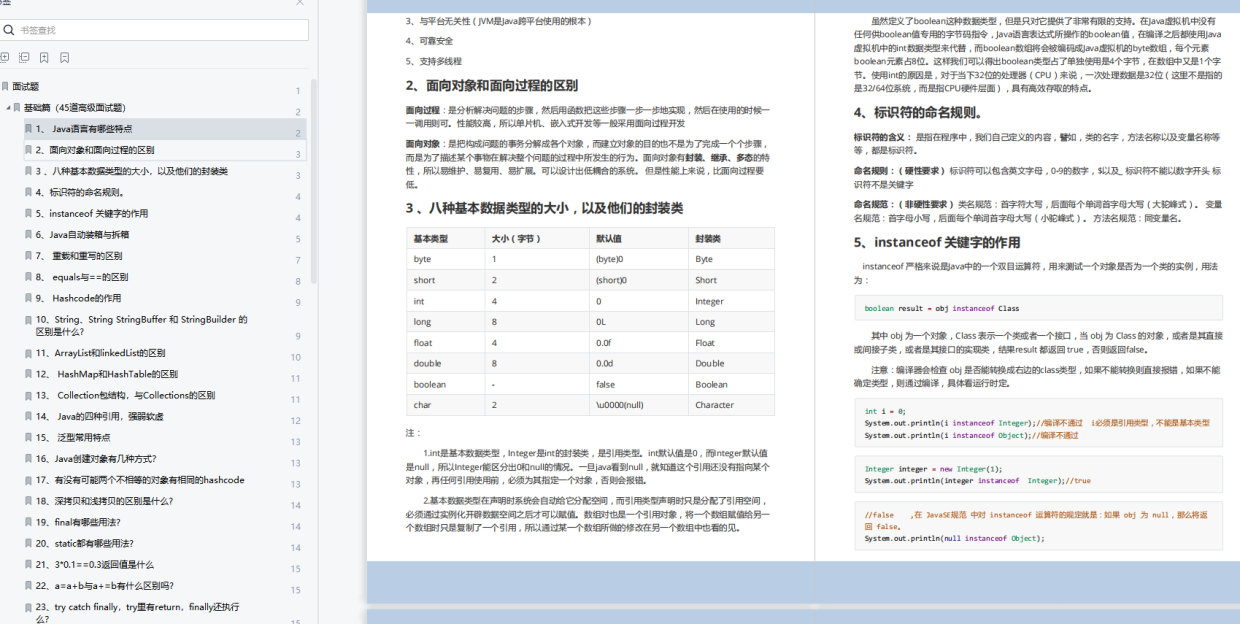This screenshot has width=1240, height=624.
Task: Open bookmark 3、八种基本数据类型的大小
Action: [x=132, y=171]
